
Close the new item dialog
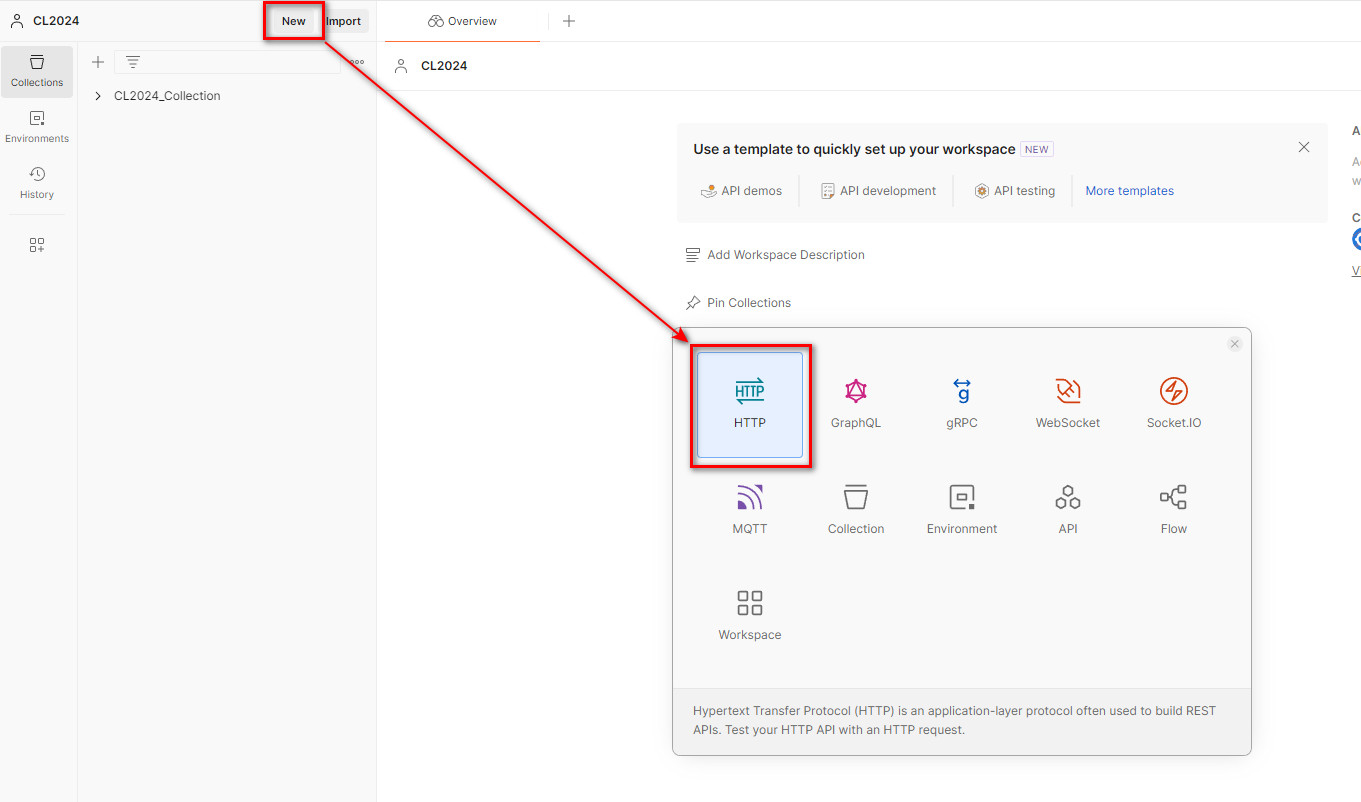[x=1235, y=344]
